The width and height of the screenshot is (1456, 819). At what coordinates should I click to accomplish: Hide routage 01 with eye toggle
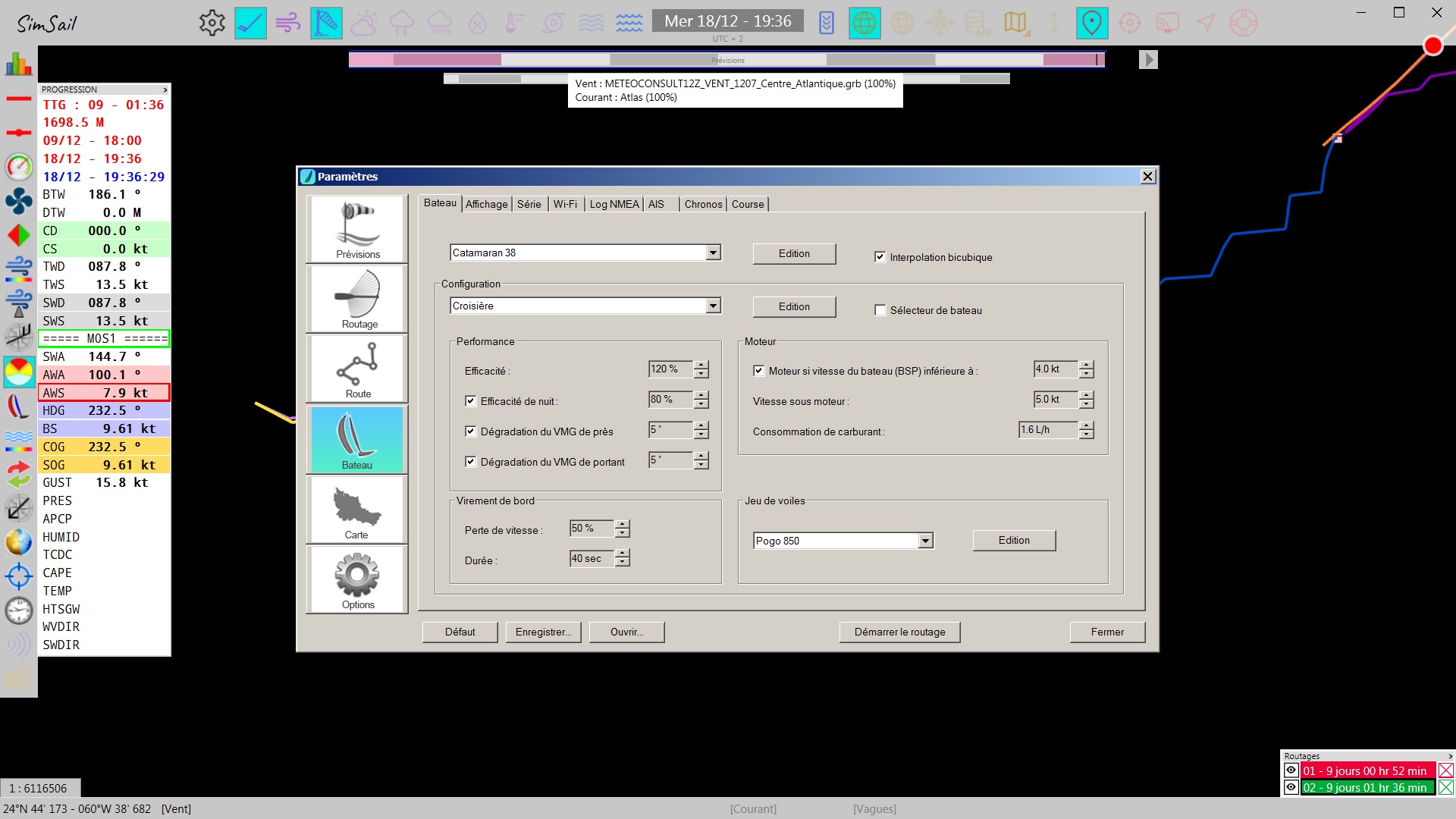coord(1291,770)
